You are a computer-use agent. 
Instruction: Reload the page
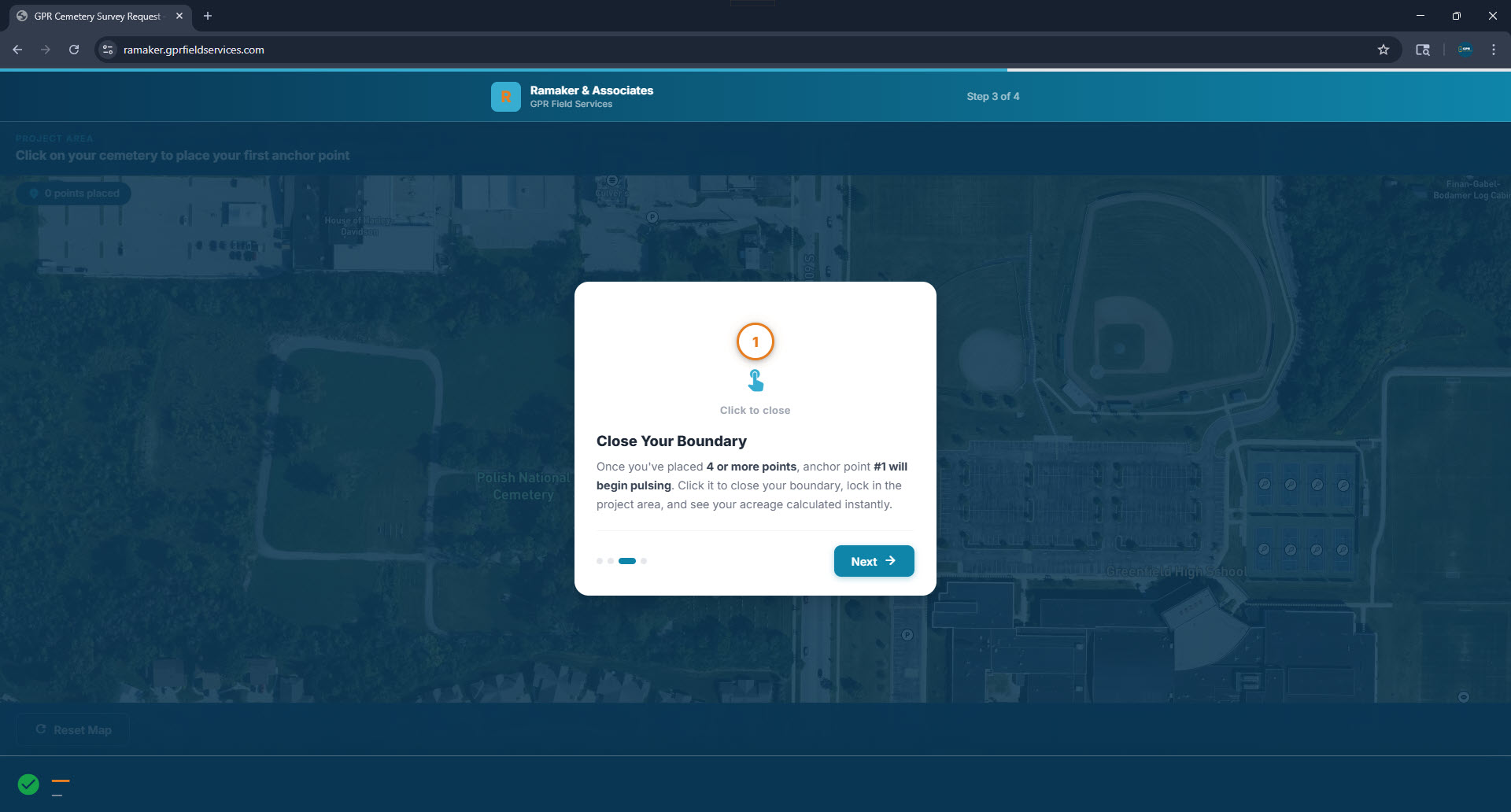pyautogui.click(x=74, y=50)
